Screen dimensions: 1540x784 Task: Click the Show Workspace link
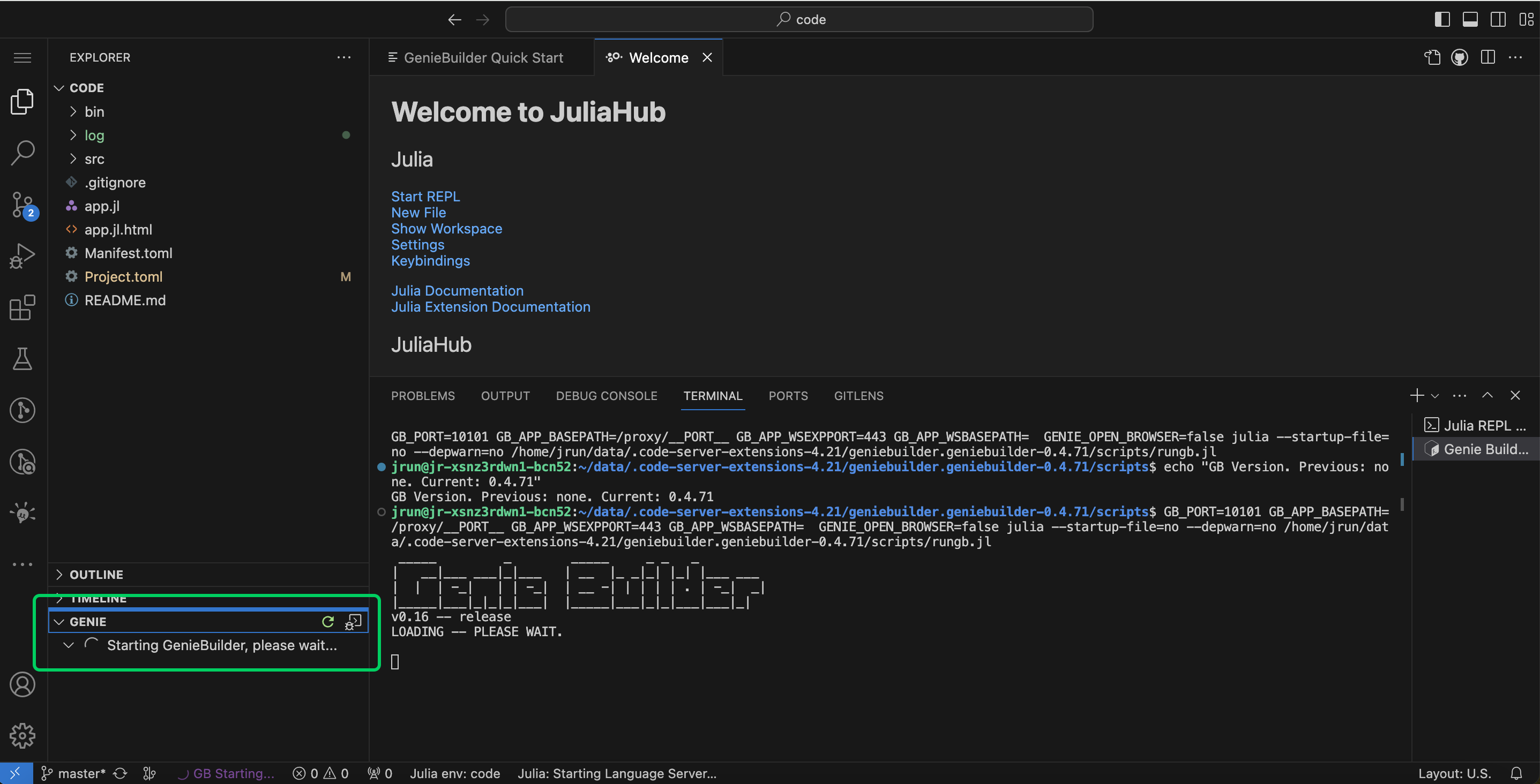(x=446, y=228)
